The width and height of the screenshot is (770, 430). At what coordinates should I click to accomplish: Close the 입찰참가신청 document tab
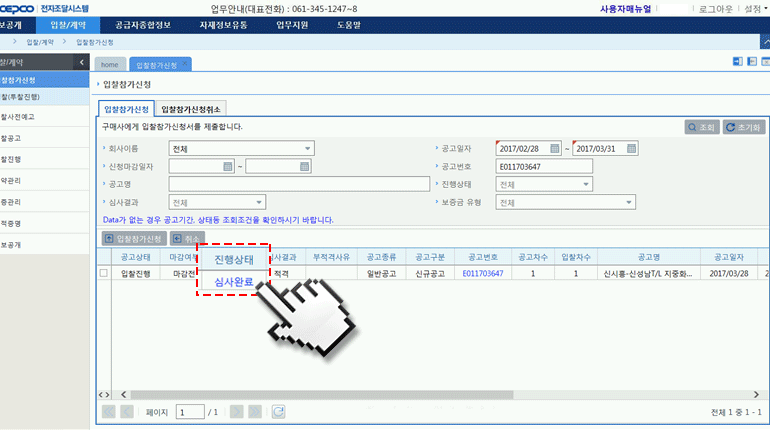pos(185,63)
